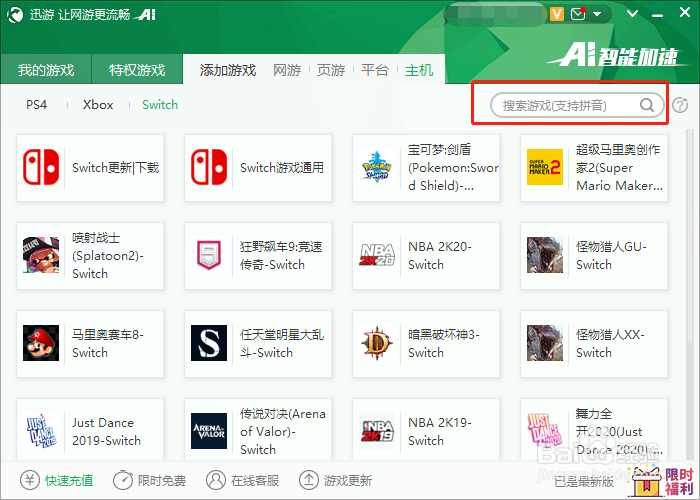Select the Splatoon2 squid character icon
The width and height of the screenshot is (700, 500).
[41, 255]
